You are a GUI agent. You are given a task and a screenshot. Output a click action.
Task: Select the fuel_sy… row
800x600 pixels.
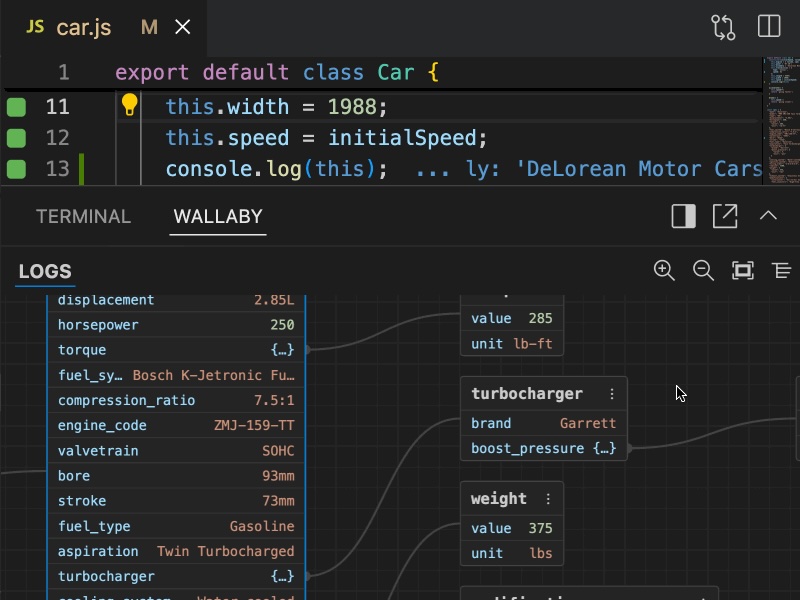pyautogui.click(x=176, y=376)
